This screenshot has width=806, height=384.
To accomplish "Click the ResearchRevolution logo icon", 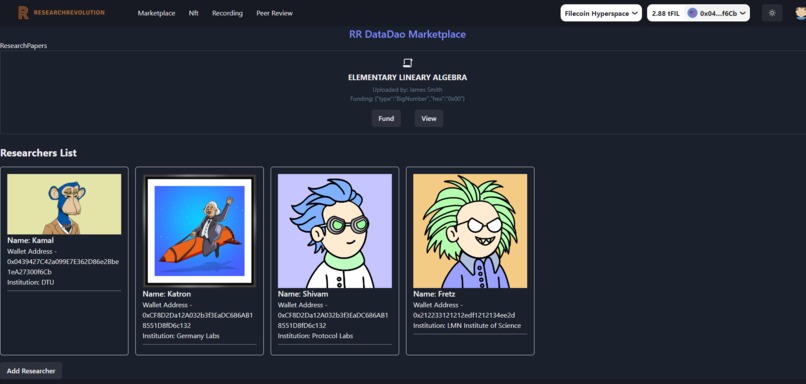I will click(x=23, y=13).
